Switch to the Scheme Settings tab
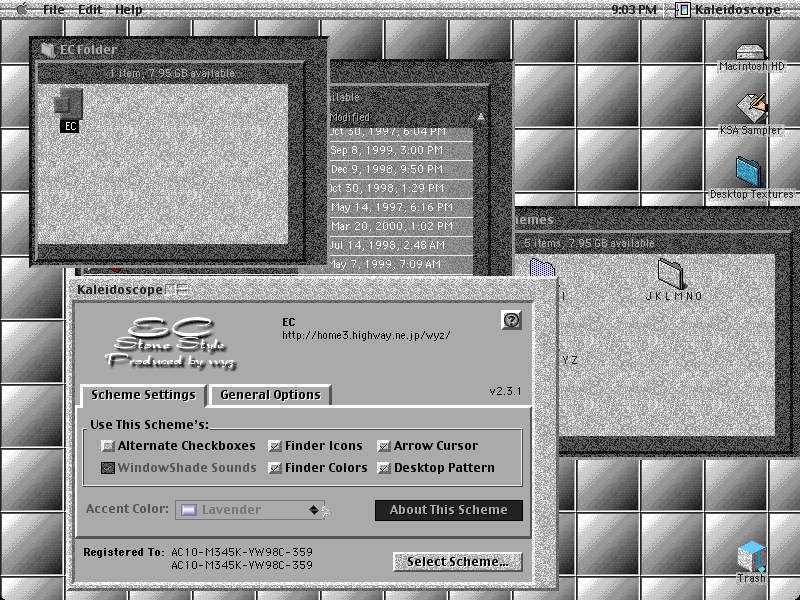 [x=143, y=395]
